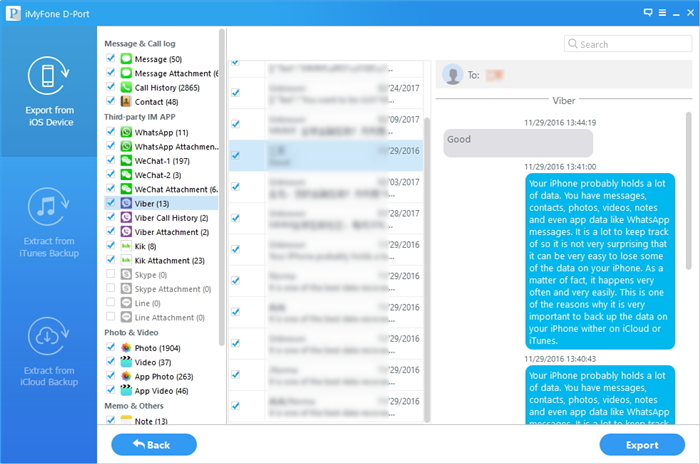Select Viber Call History (2) category

[x=171, y=218]
